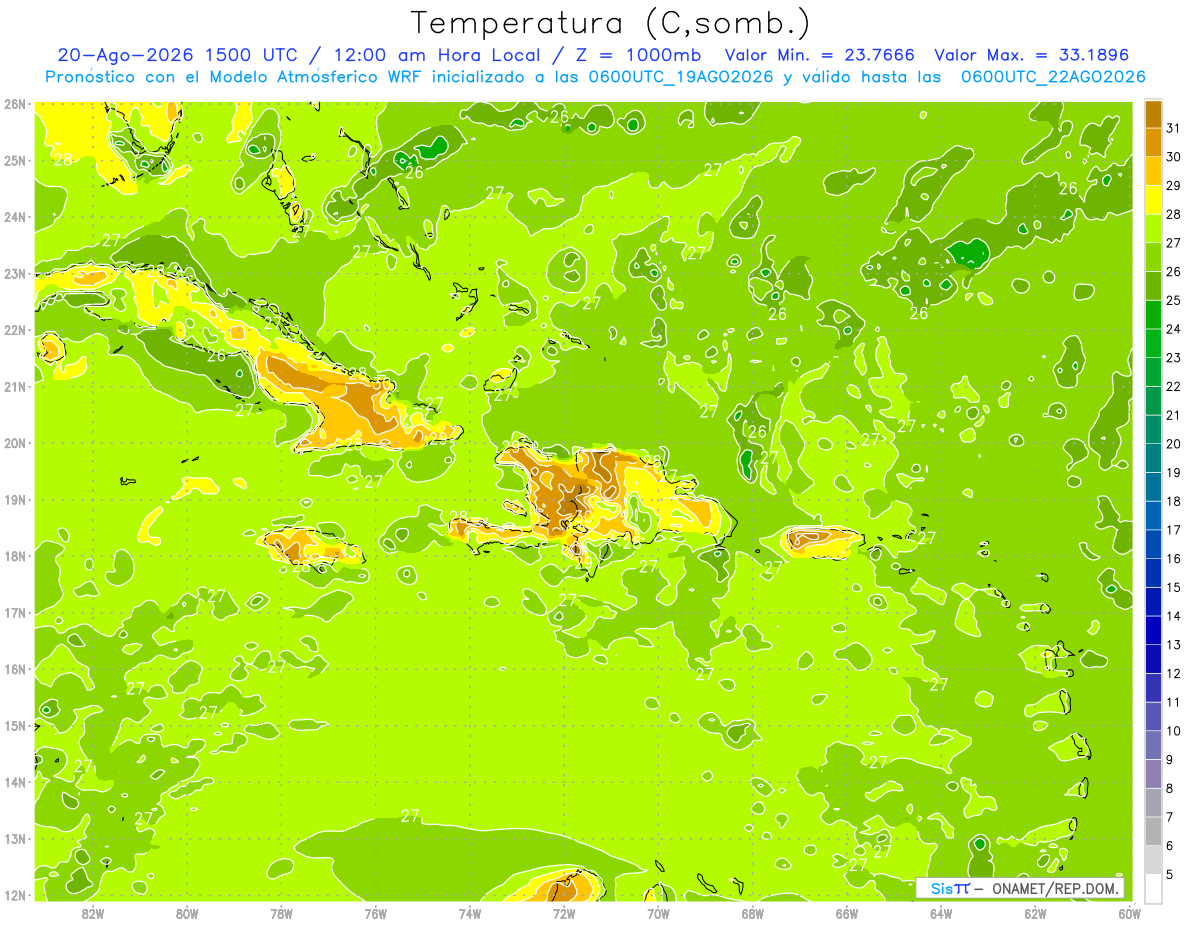Click the 68W longitude axis label
This screenshot has width=1200, height=927.
753,913
